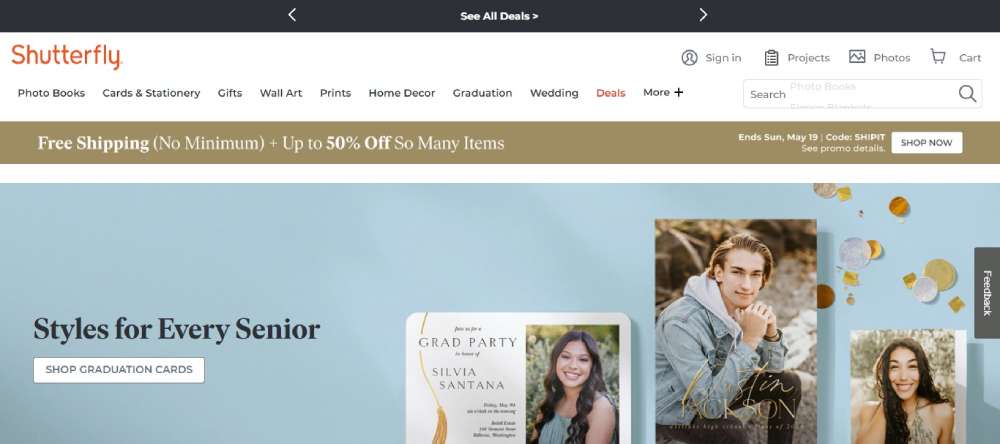Image resolution: width=1000 pixels, height=444 pixels.
Task: Open the Graduation menu
Action: coord(482,93)
